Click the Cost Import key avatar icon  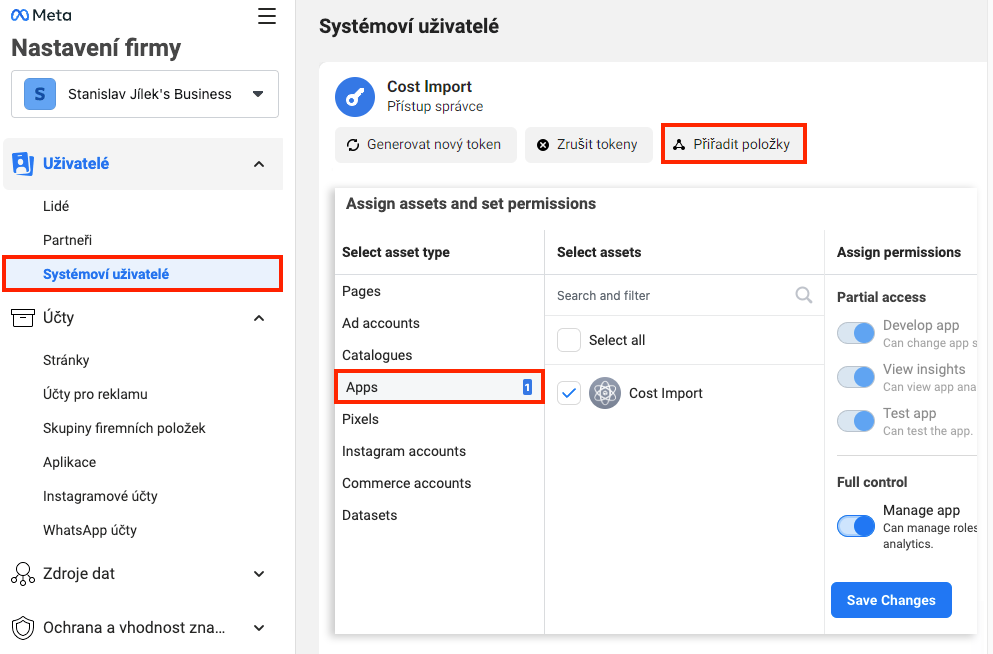pyautogui.click(x=355, y=97)
